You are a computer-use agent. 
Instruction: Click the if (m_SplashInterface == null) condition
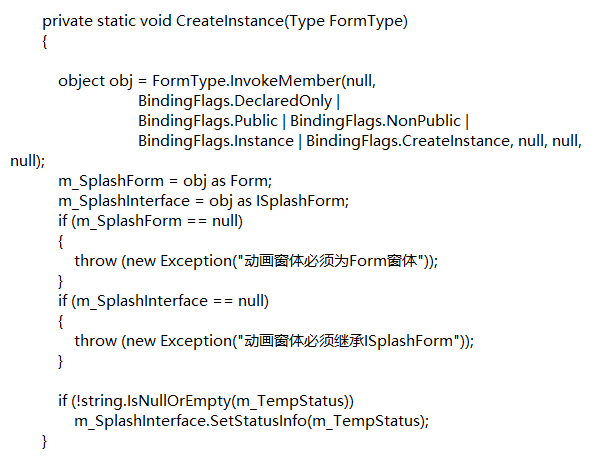(x=163, y=301)
